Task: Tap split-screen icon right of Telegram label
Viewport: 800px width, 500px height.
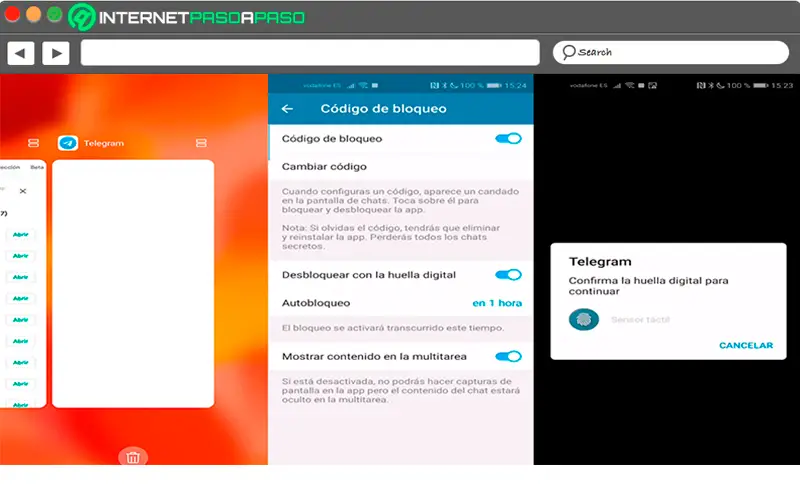Action: tap(201, 143)
